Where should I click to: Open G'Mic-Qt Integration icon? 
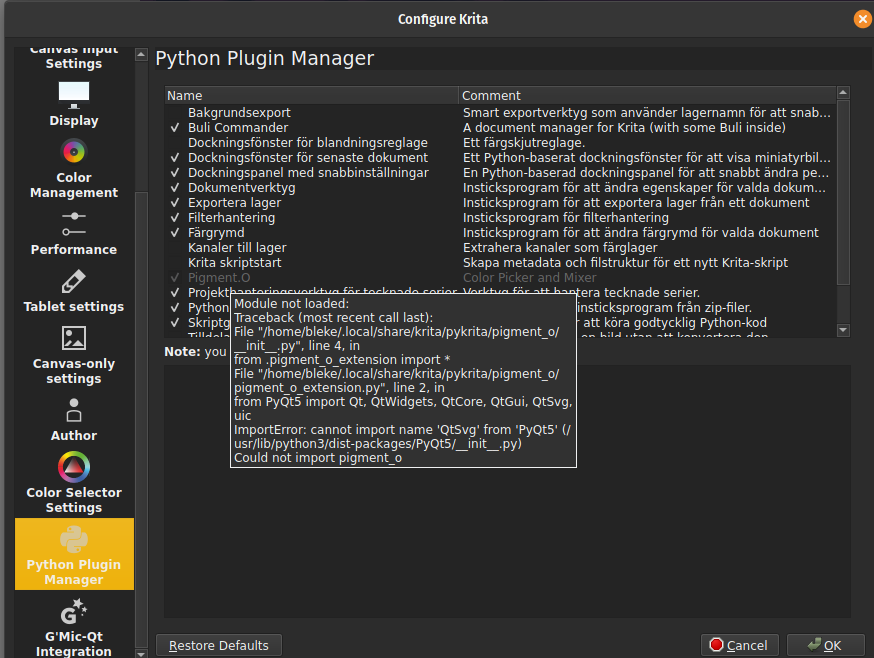(74, 611)
